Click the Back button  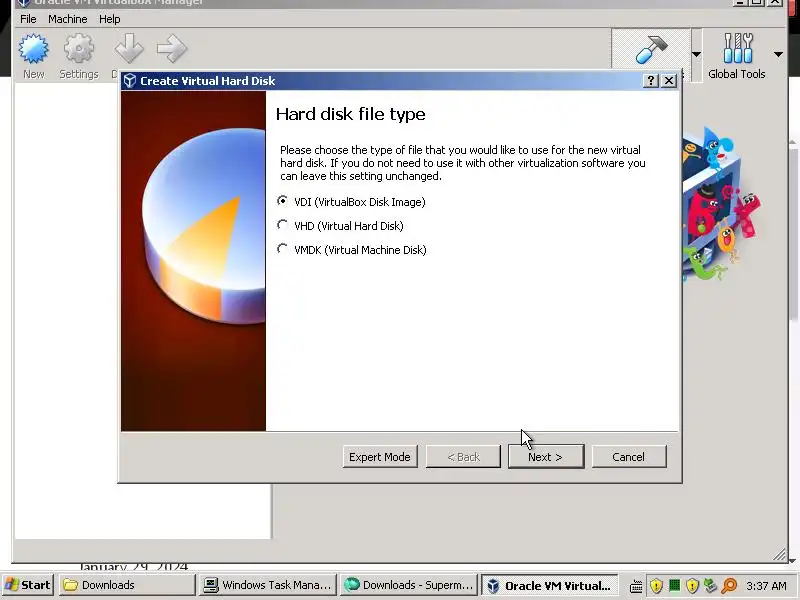point(463,457)
